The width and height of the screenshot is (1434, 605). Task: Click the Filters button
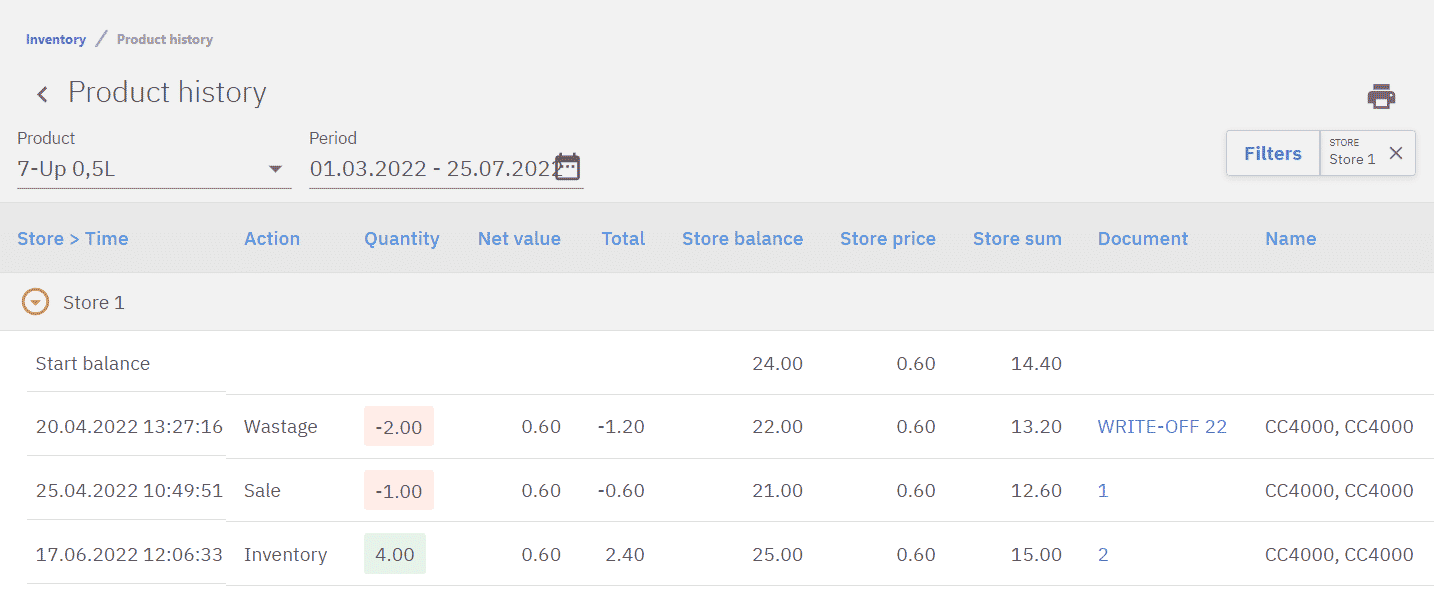(1272, 153)
